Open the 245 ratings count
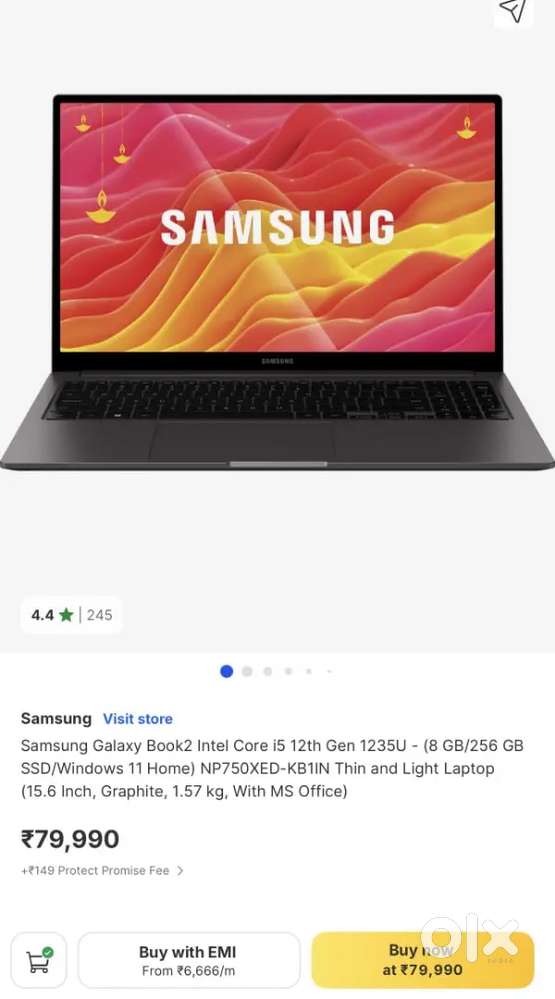This screenshot has width=555, height=999. [99, 615]
